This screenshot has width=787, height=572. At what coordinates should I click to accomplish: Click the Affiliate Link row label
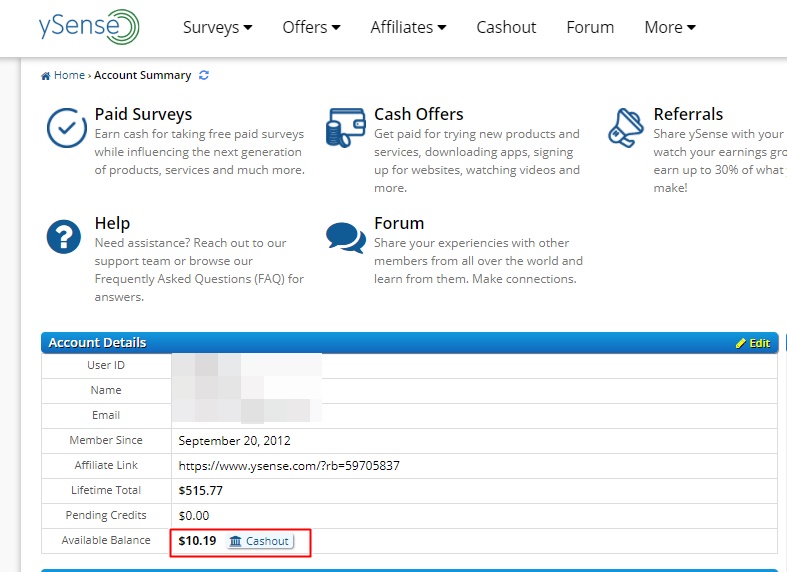click(x=106, y=466)
